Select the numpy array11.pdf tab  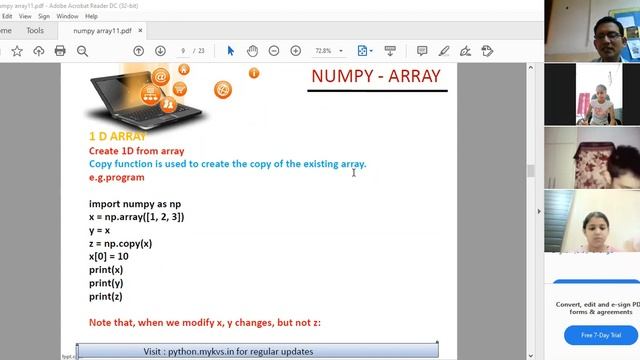click(x=102, y=31)
